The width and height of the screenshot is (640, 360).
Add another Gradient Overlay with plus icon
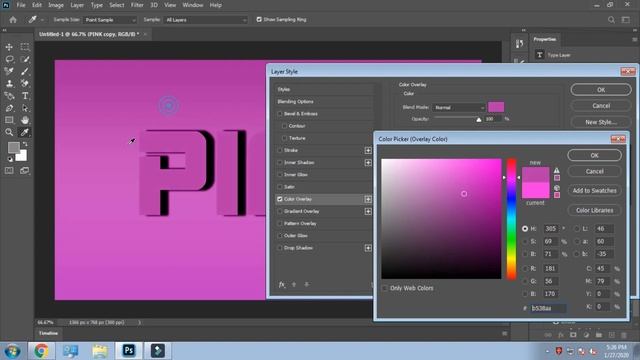tap(368, 211)
